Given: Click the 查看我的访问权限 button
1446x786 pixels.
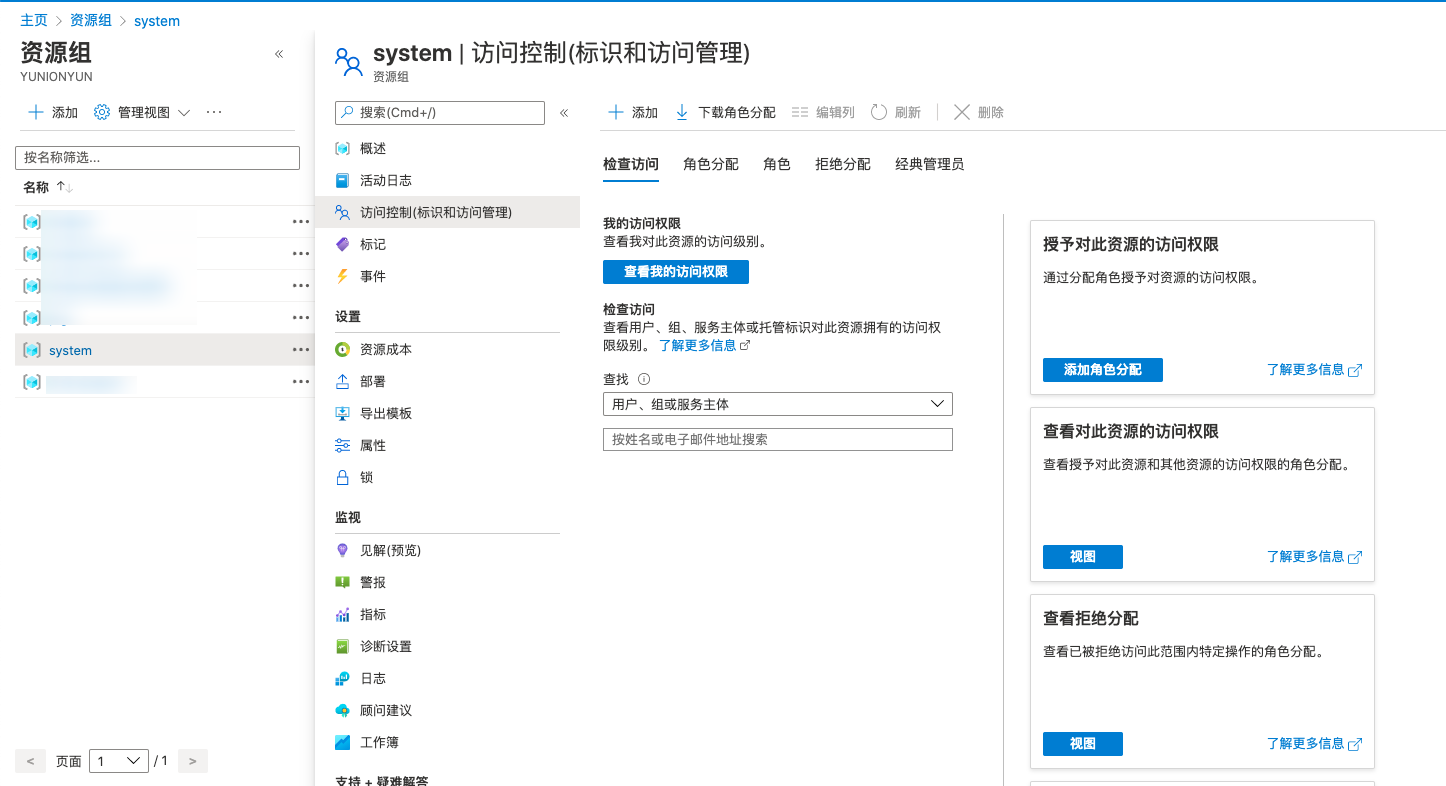Looking at the screenshot, I should coord(675,272).
